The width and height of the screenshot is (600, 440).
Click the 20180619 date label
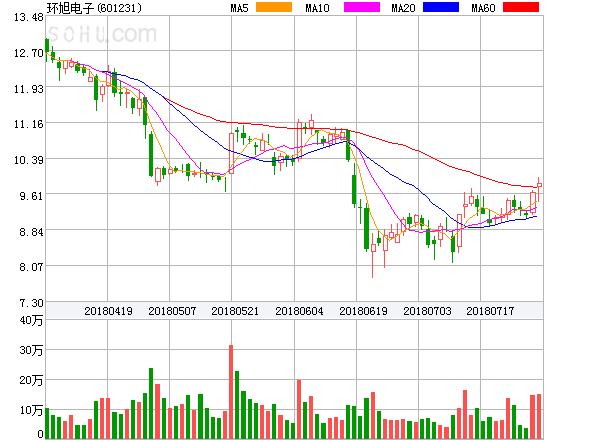pos(364,311)
